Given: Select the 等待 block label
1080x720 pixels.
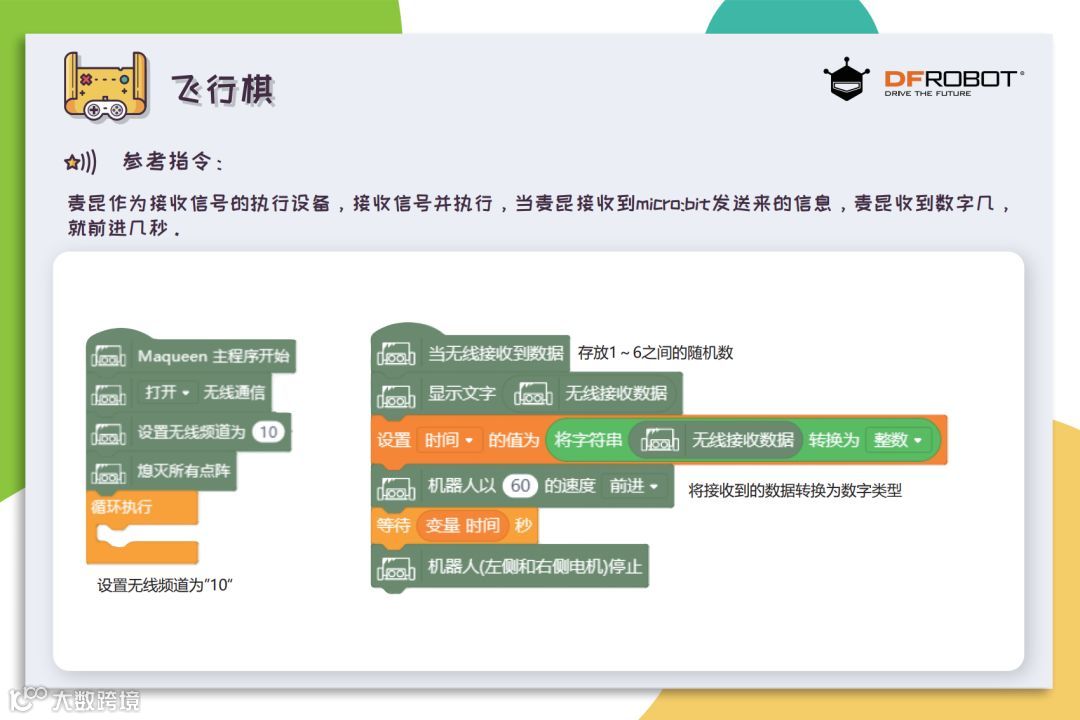Looking at the screenshot, I should (393, 525).
